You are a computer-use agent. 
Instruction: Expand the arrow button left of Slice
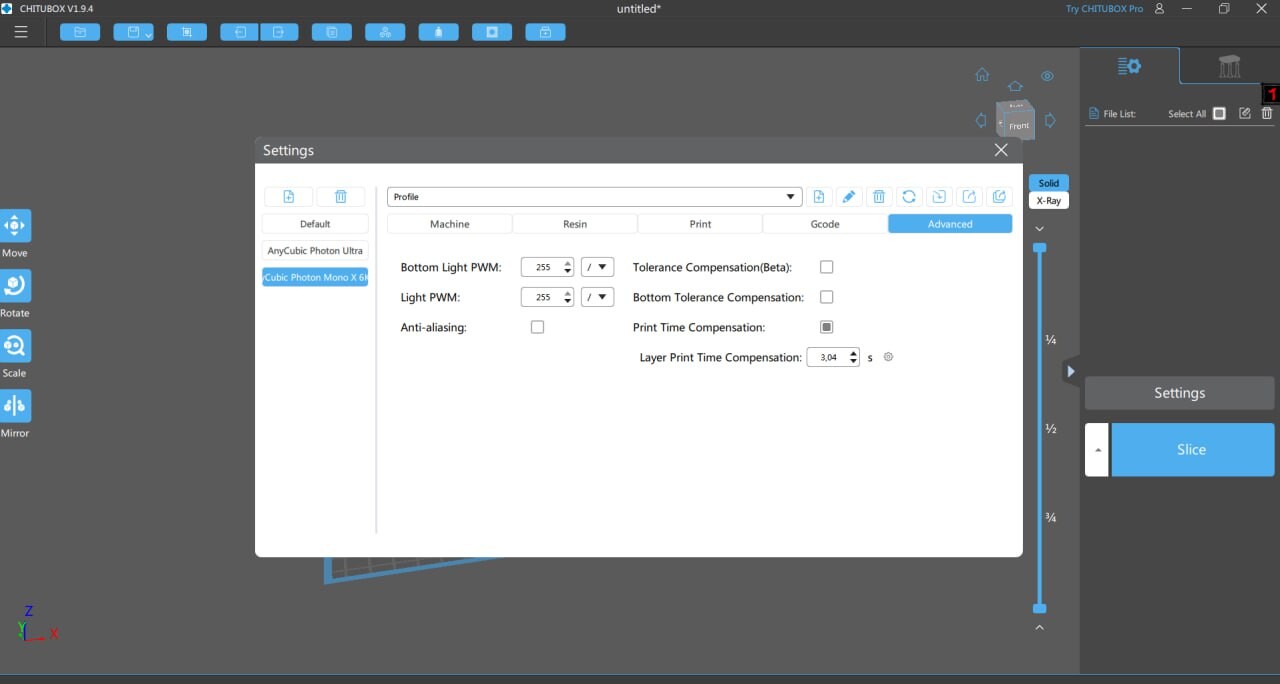point(1096,450)
